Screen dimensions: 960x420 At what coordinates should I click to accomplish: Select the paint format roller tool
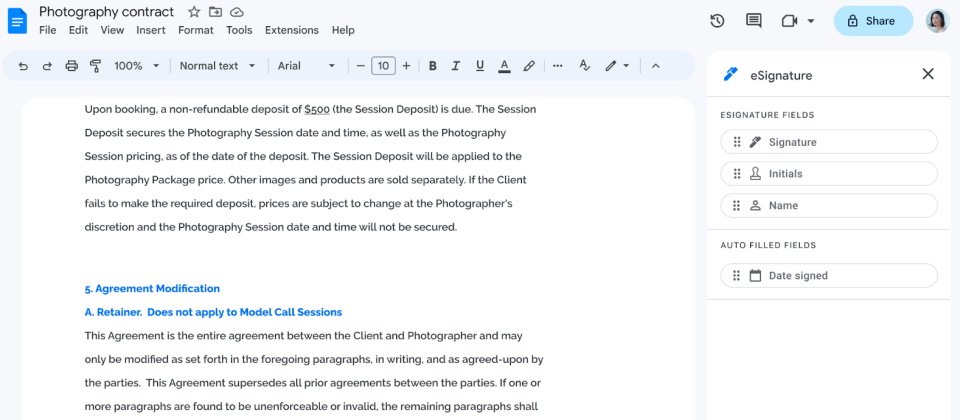point(96,66)
